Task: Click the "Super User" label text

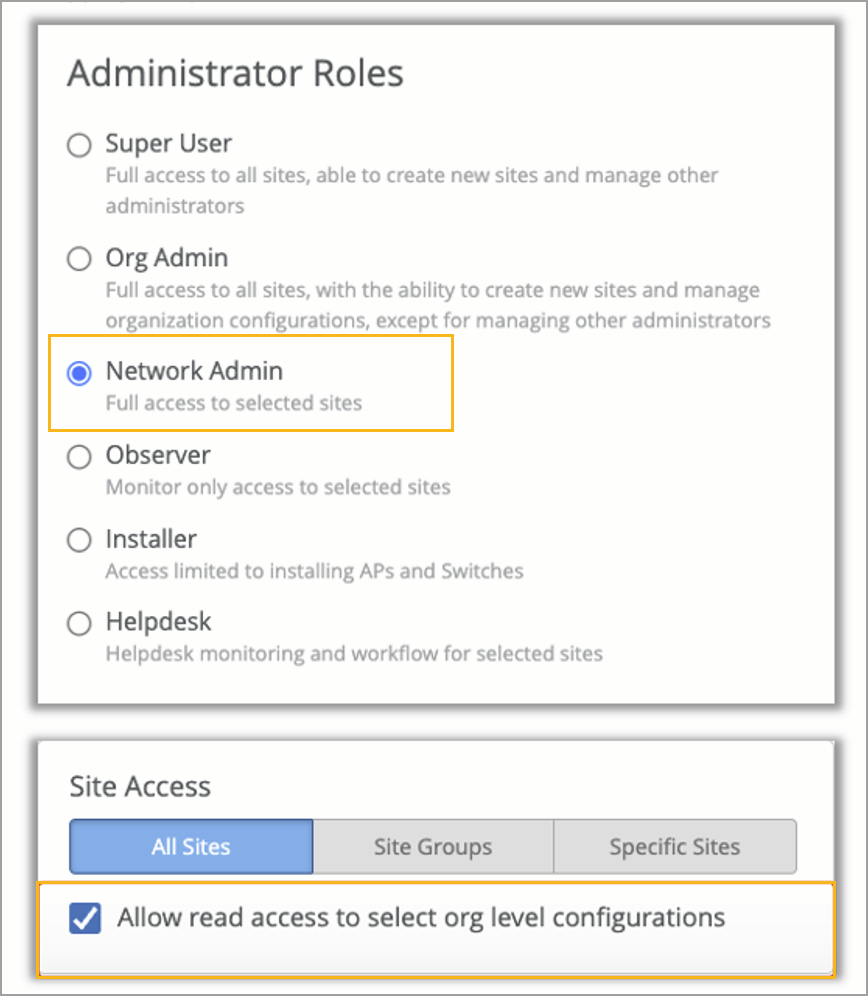Action: click(169, 144)
